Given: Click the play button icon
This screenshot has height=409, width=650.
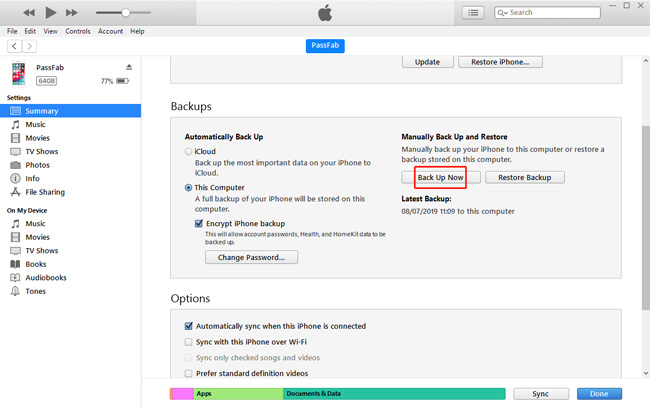Looking at the screenshot, I should coord(51,12).
